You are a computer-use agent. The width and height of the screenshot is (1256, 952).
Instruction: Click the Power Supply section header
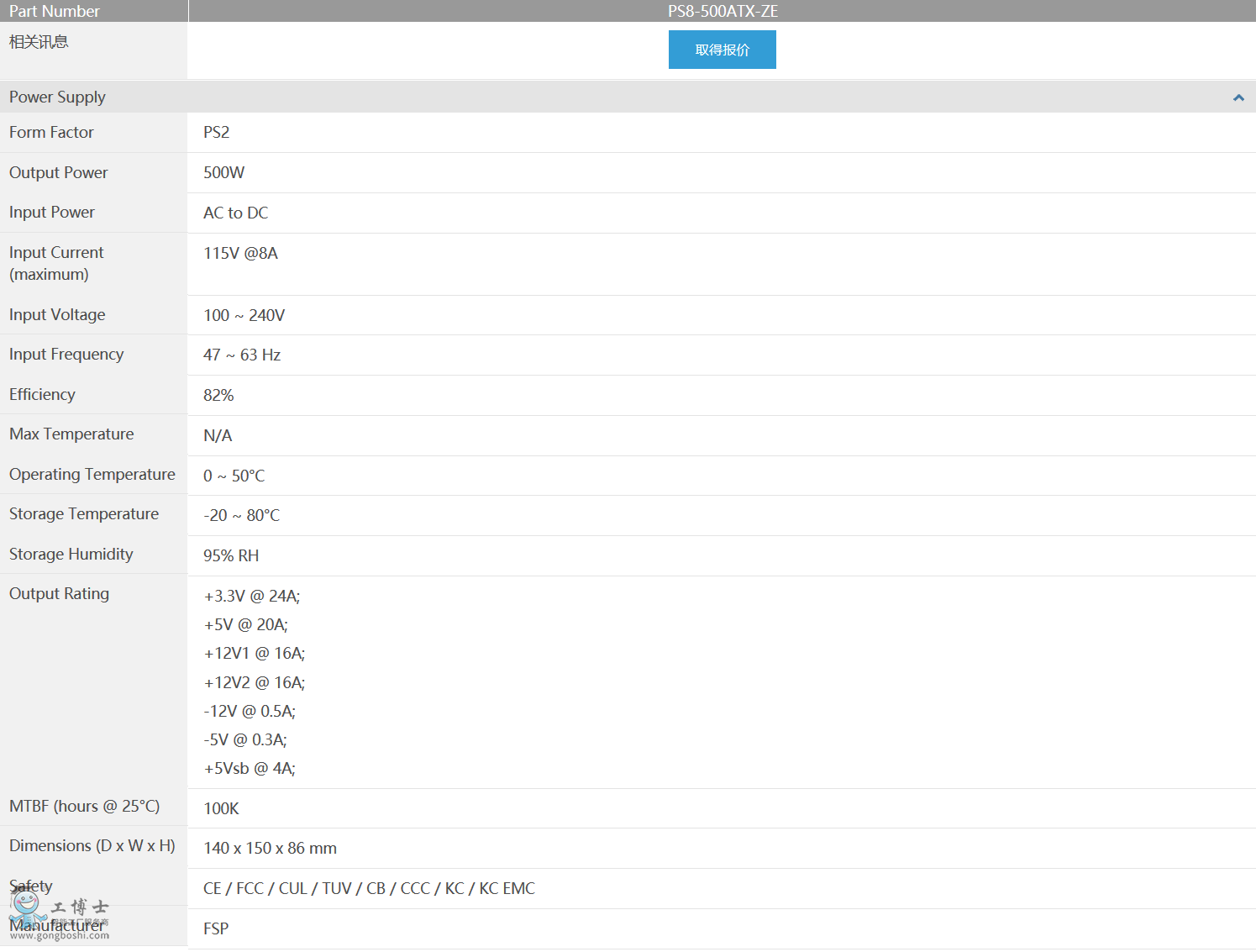pyautogui.click(x=57, y=97)
